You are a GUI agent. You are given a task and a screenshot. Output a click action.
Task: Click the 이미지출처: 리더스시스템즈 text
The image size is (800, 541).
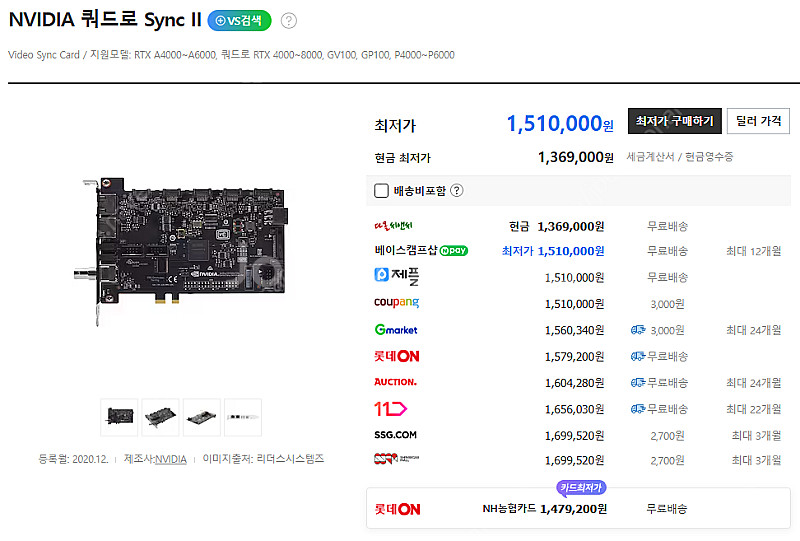point(263,459)
